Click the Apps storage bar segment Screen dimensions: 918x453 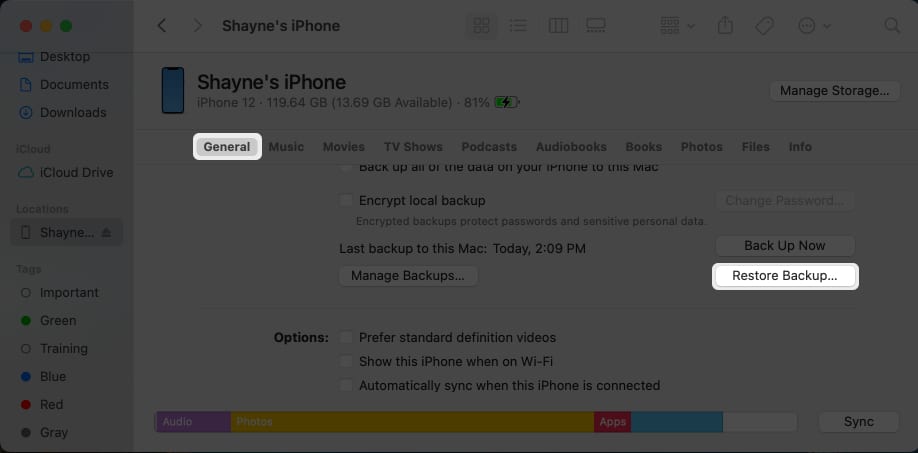[x=612, y=422]
